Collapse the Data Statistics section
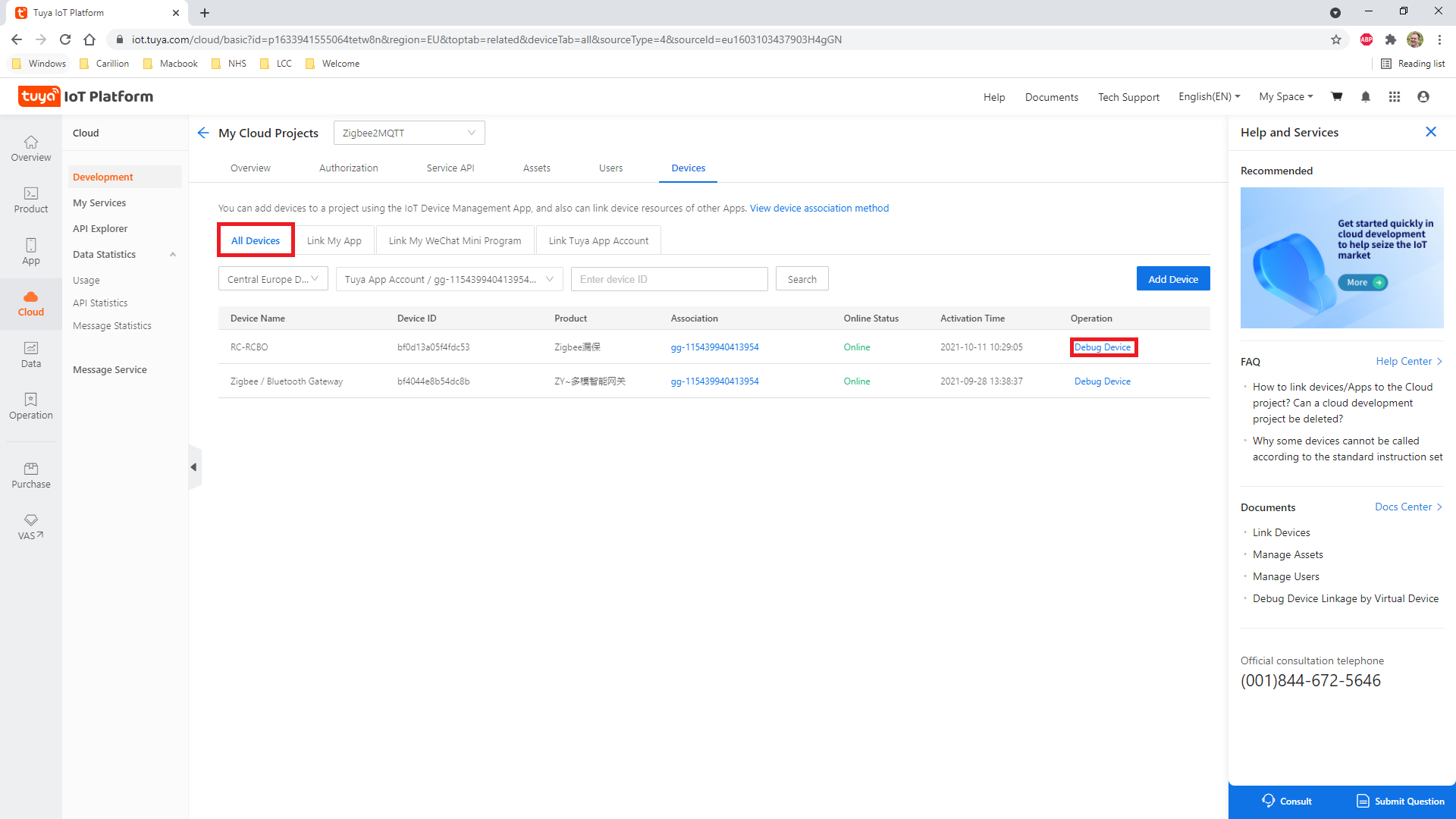 (x=173, y=255)
